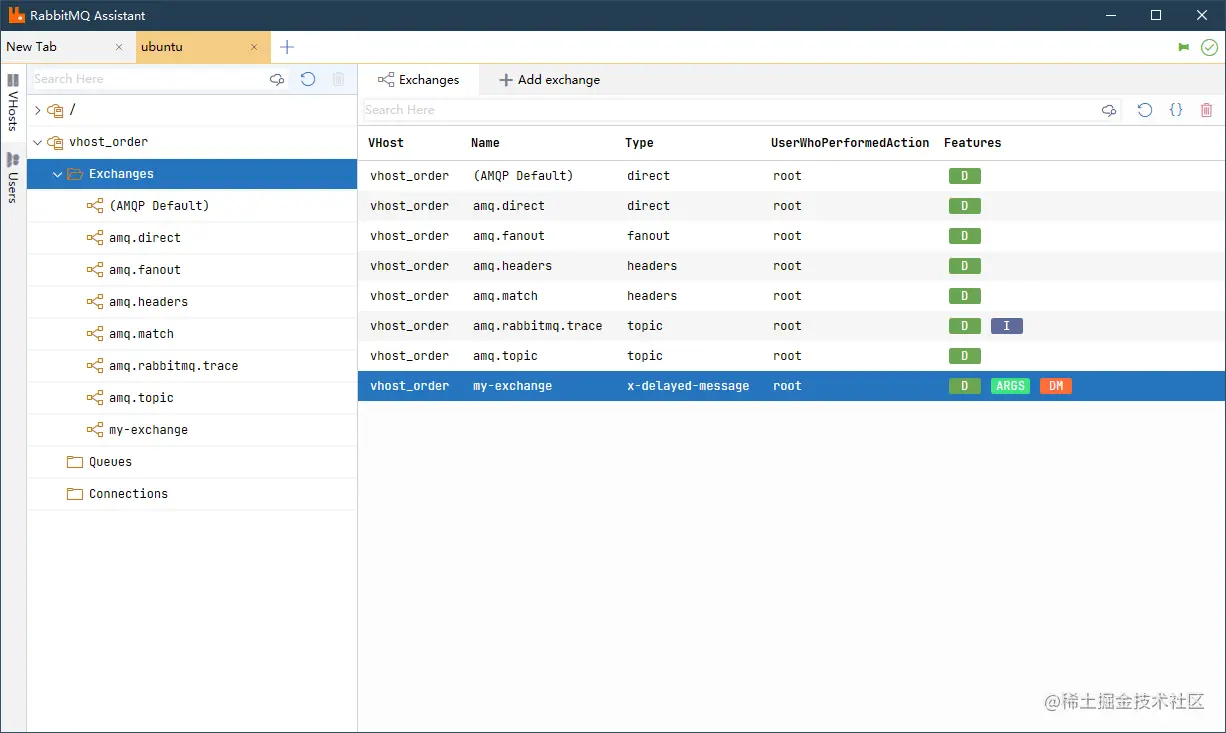Click the red delete exchange icon
The width and height of the screenshot is (1226, 733).
coord(1206,110)
